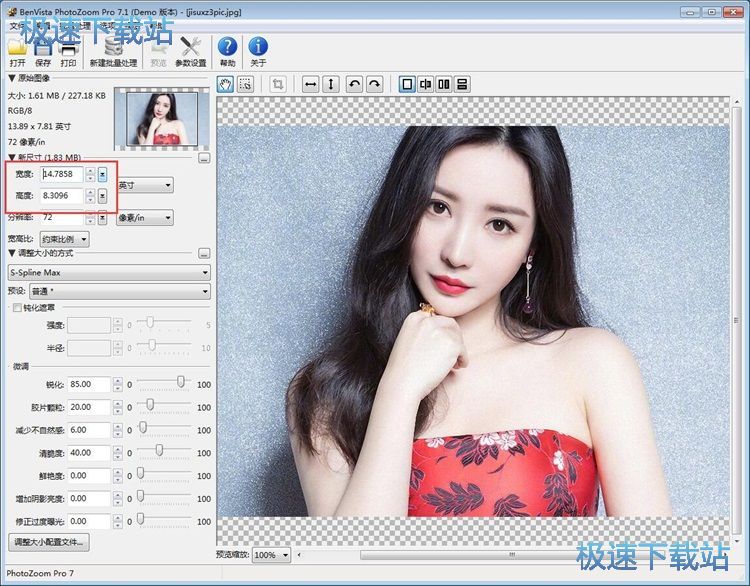The height and width of the screenshot is (586, 750).
Task: Open the 预览缩放 100% zoom dropdown
Action: (x=271, y=555)
